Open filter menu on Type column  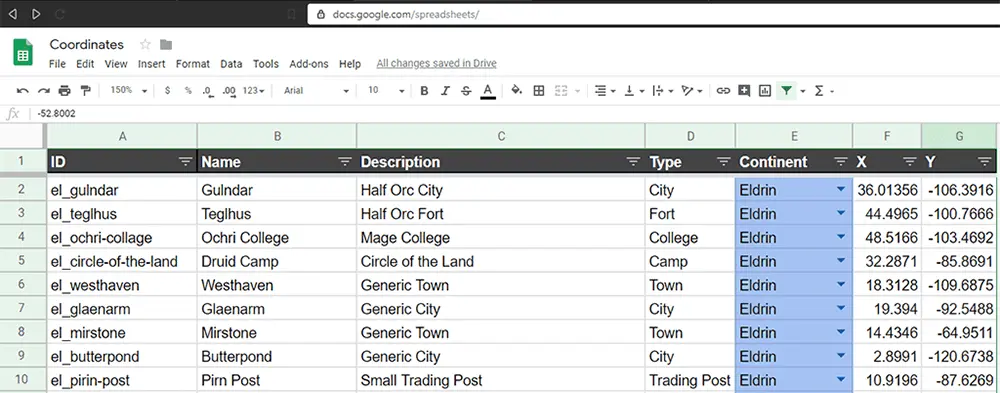(723, 162)
